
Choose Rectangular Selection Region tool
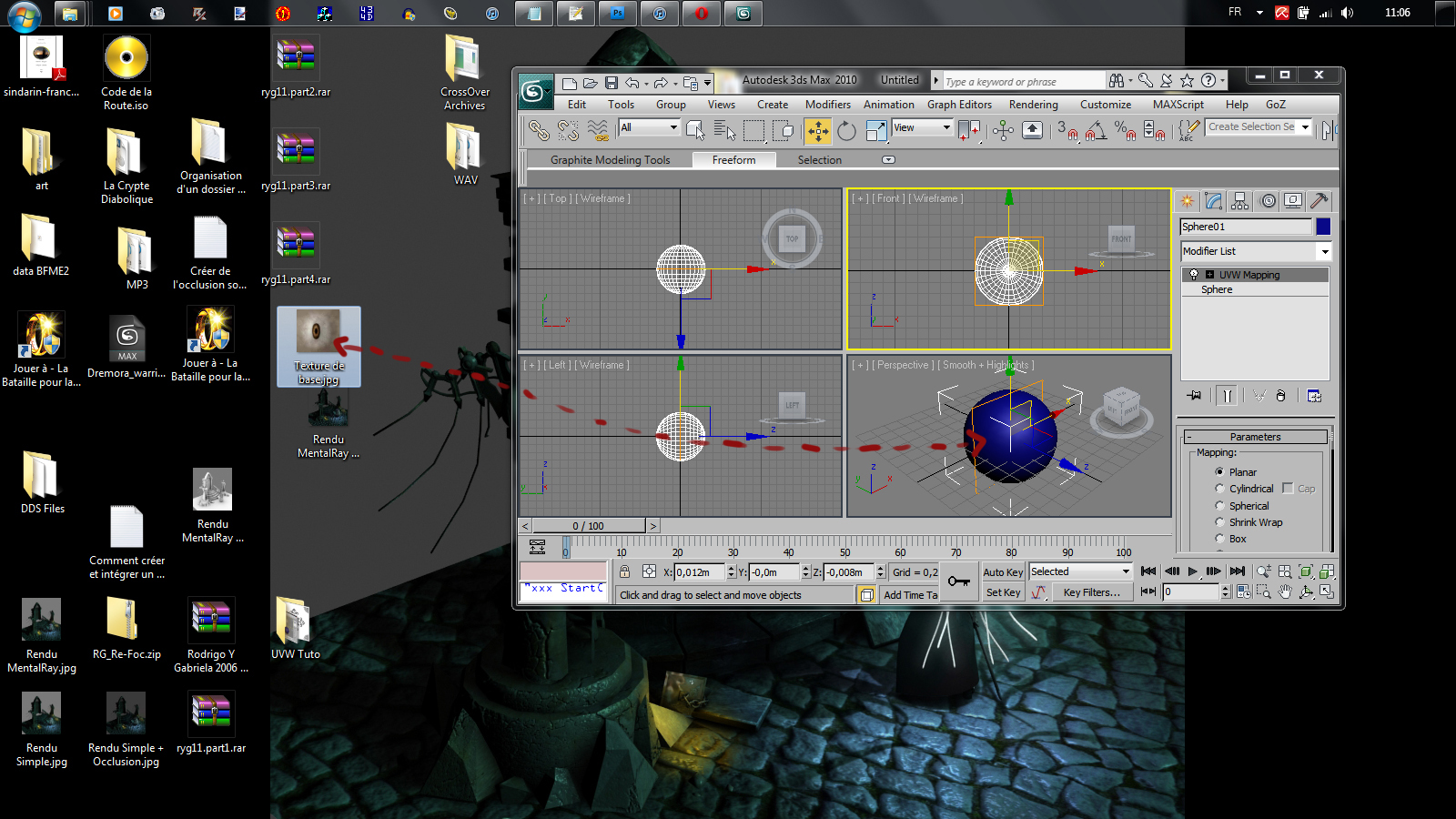(x=754, y=131)
